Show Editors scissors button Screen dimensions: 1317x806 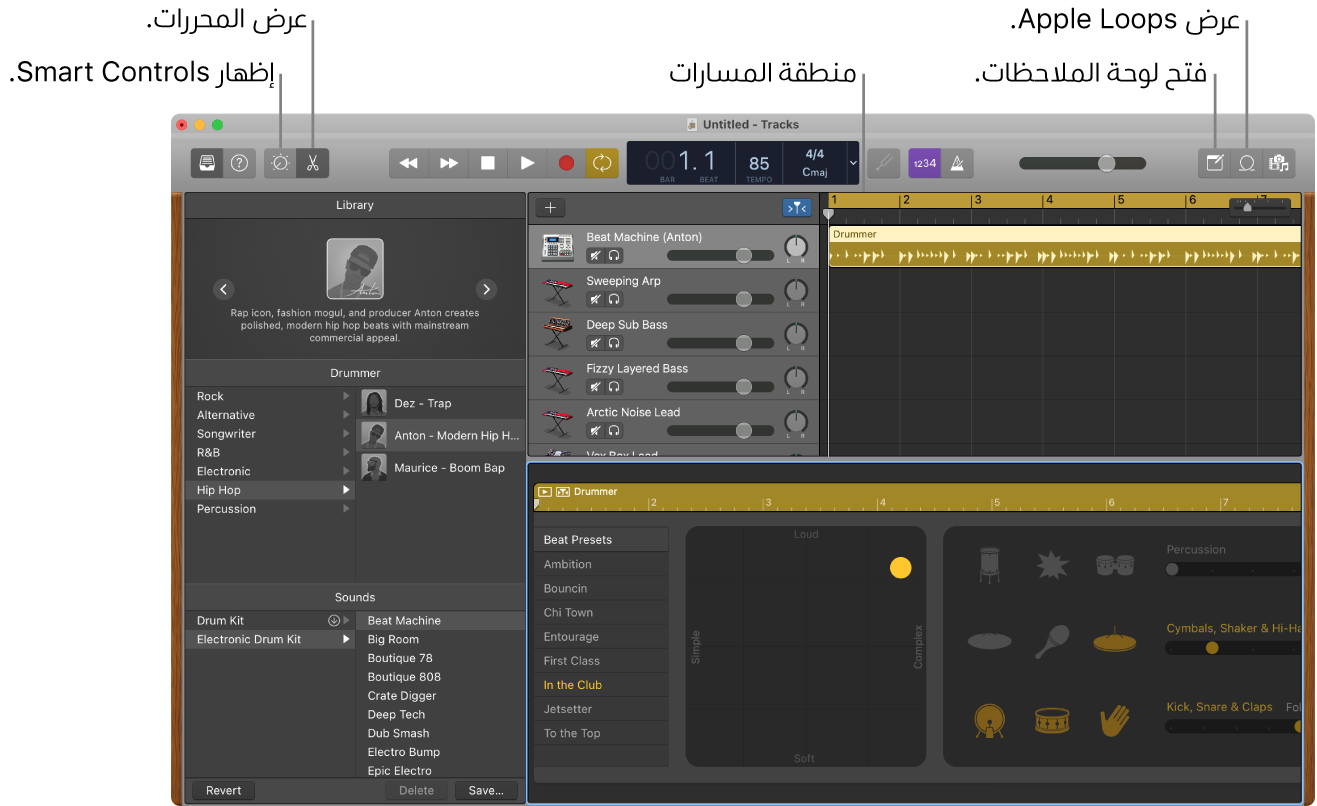pyautogui.click(x=313, y=163)
